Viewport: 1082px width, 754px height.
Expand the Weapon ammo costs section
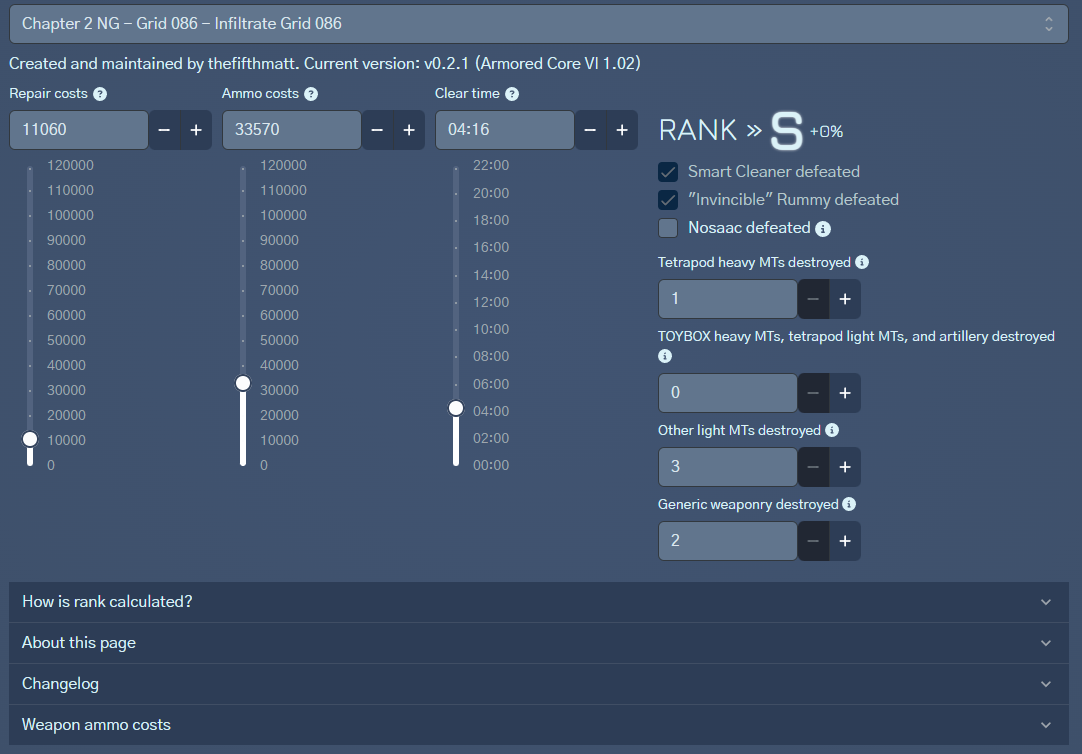point(538,725)
